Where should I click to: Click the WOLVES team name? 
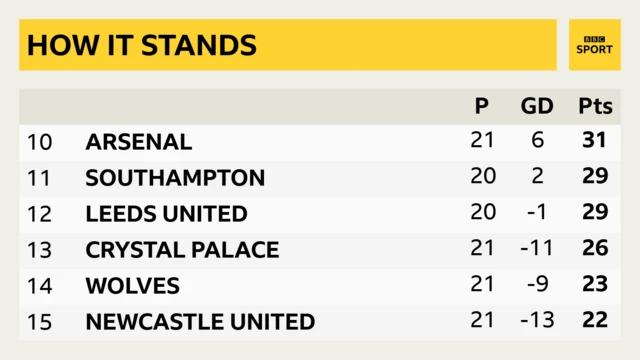pyautogui.click(x=133, y=286)
